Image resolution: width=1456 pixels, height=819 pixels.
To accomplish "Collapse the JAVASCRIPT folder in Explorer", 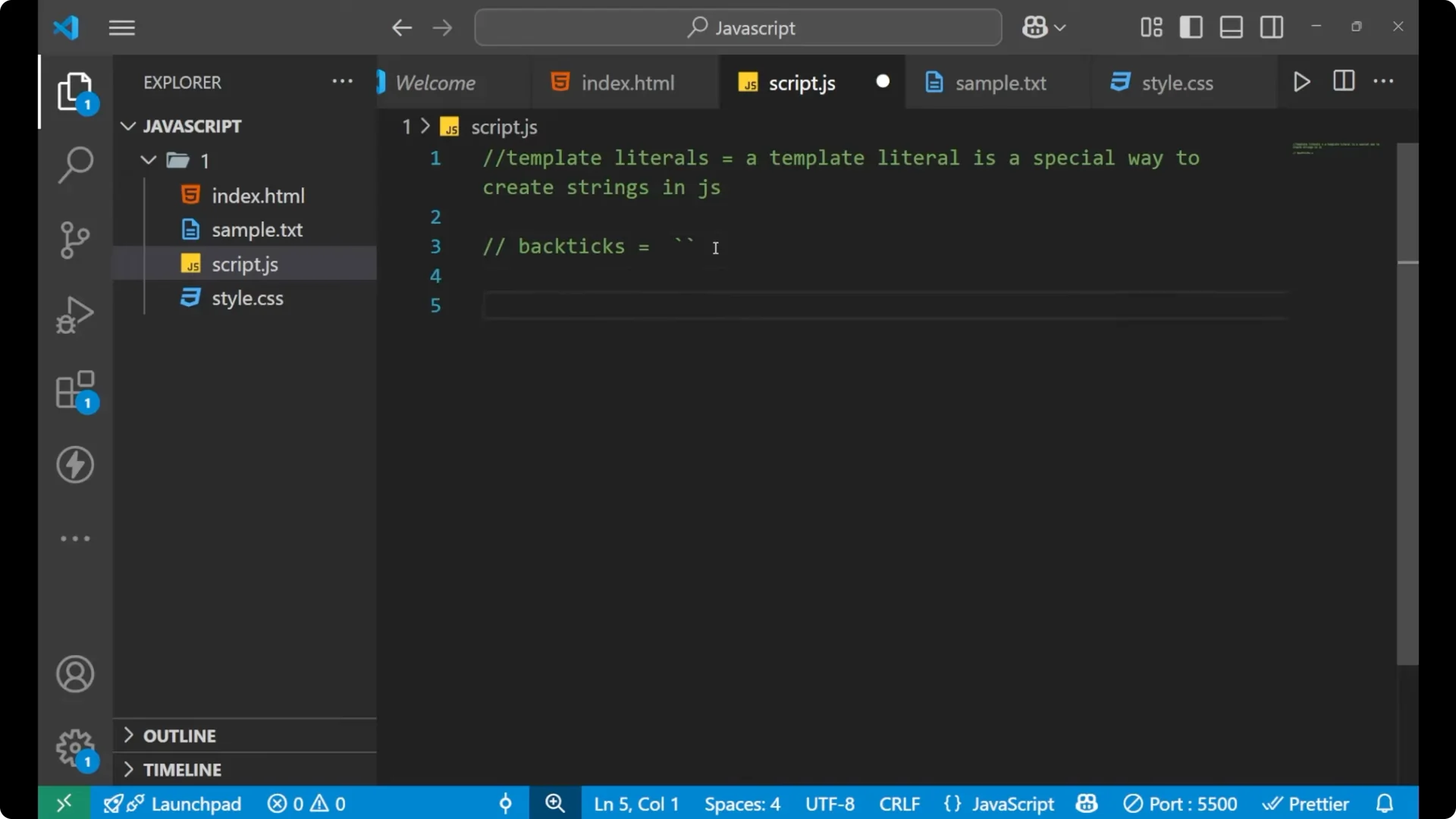I will click(x=127, y=126).
